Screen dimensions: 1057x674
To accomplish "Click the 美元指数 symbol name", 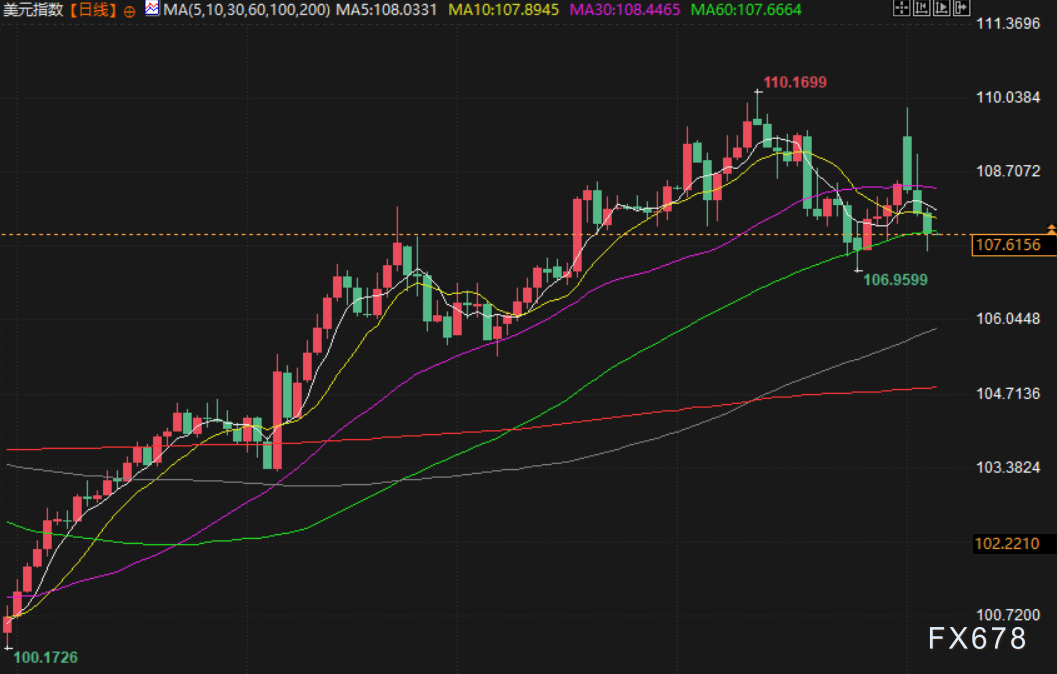I will pos(33,10).
